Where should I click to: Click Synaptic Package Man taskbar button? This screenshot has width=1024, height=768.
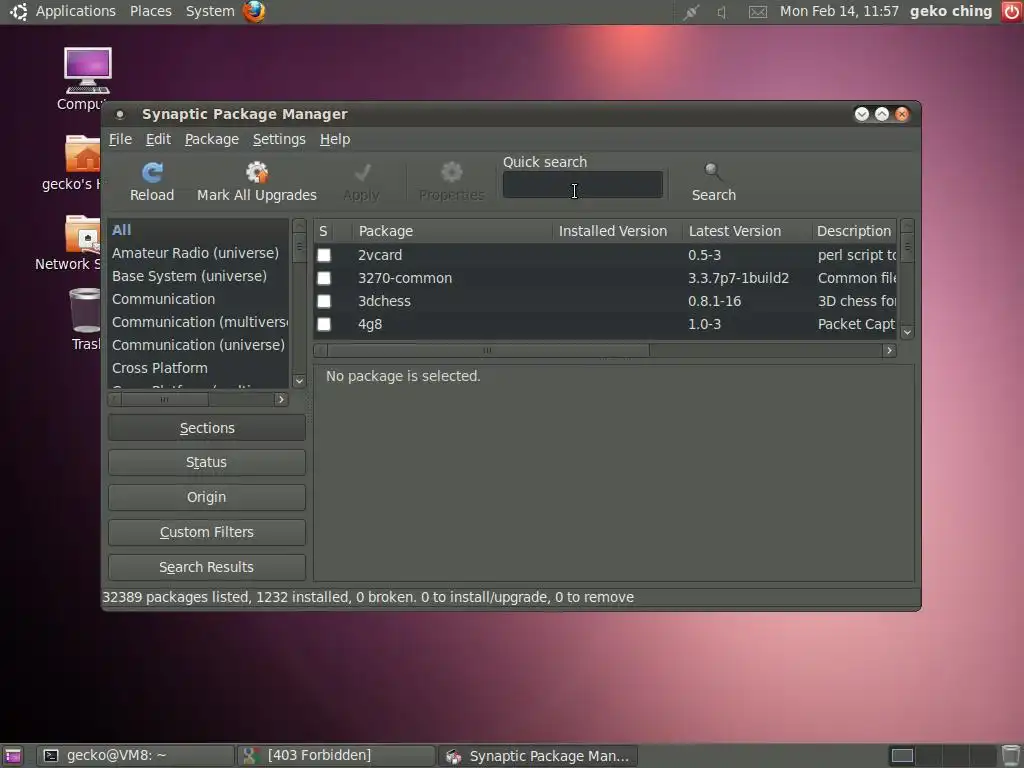tap(537, 756)
